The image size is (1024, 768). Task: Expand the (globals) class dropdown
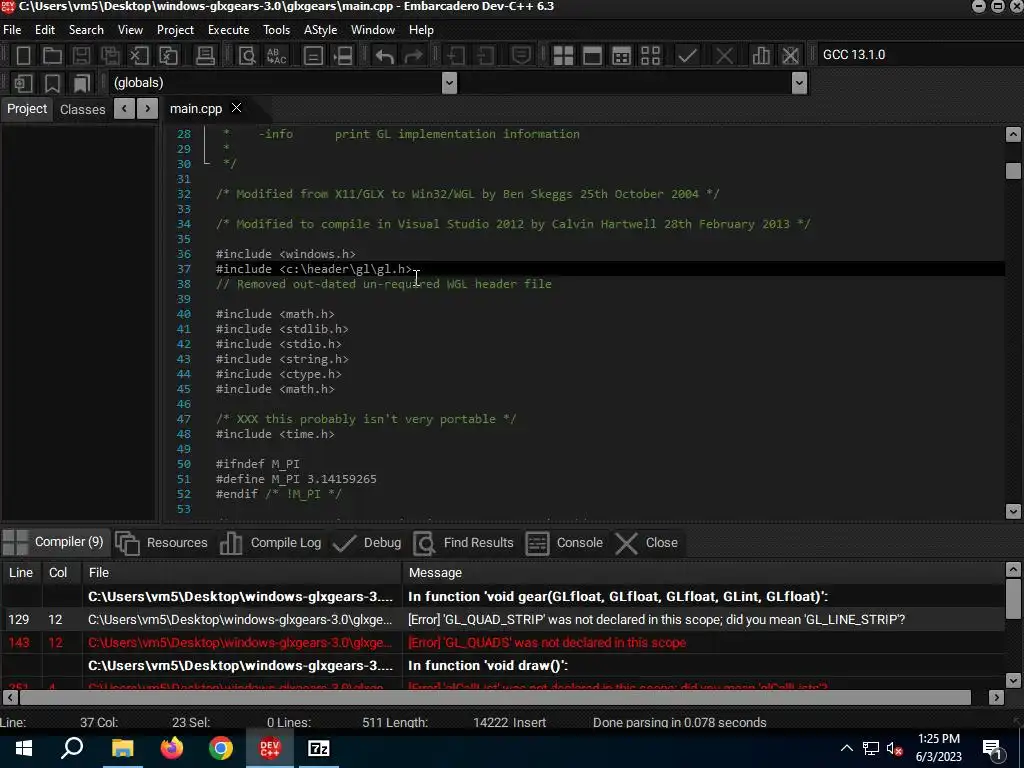pos(449,83)
